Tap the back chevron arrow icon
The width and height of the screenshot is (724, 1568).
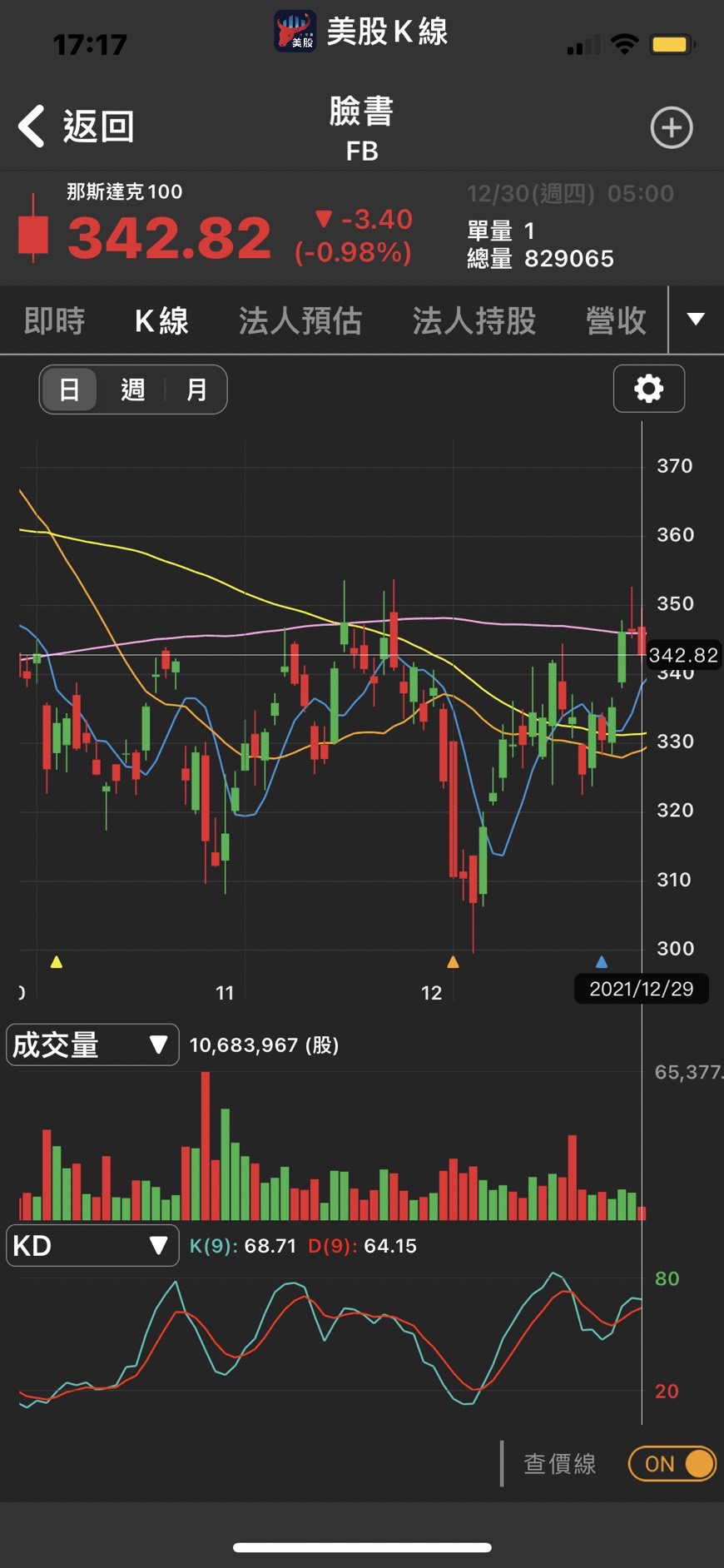click(x=32, y=127)
